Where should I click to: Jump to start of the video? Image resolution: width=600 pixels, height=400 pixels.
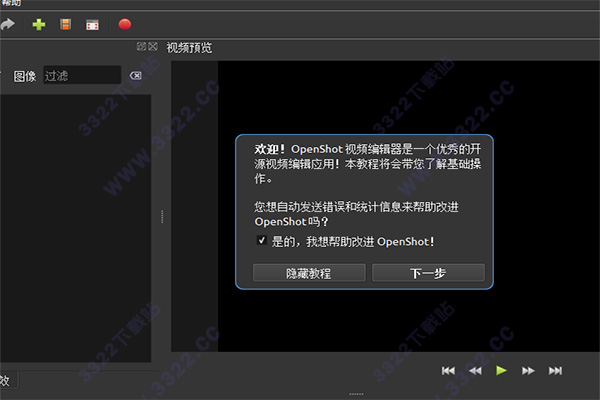448,371
